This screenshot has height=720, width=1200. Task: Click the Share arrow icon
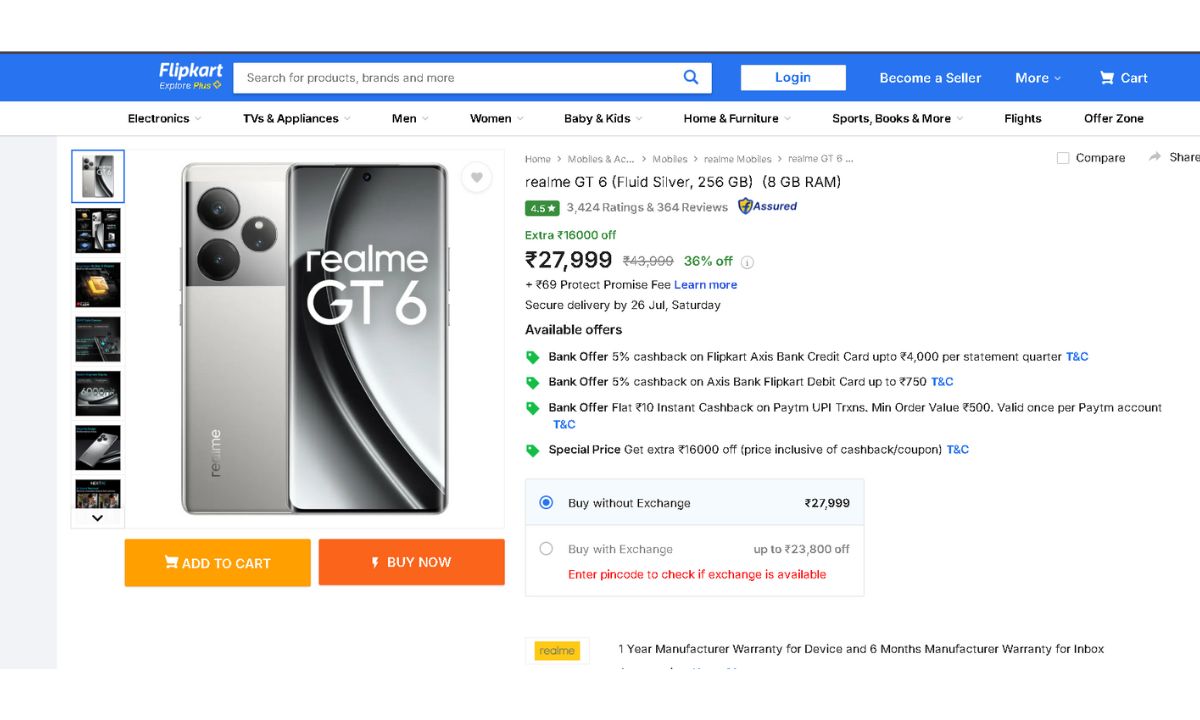[1155, 157]
